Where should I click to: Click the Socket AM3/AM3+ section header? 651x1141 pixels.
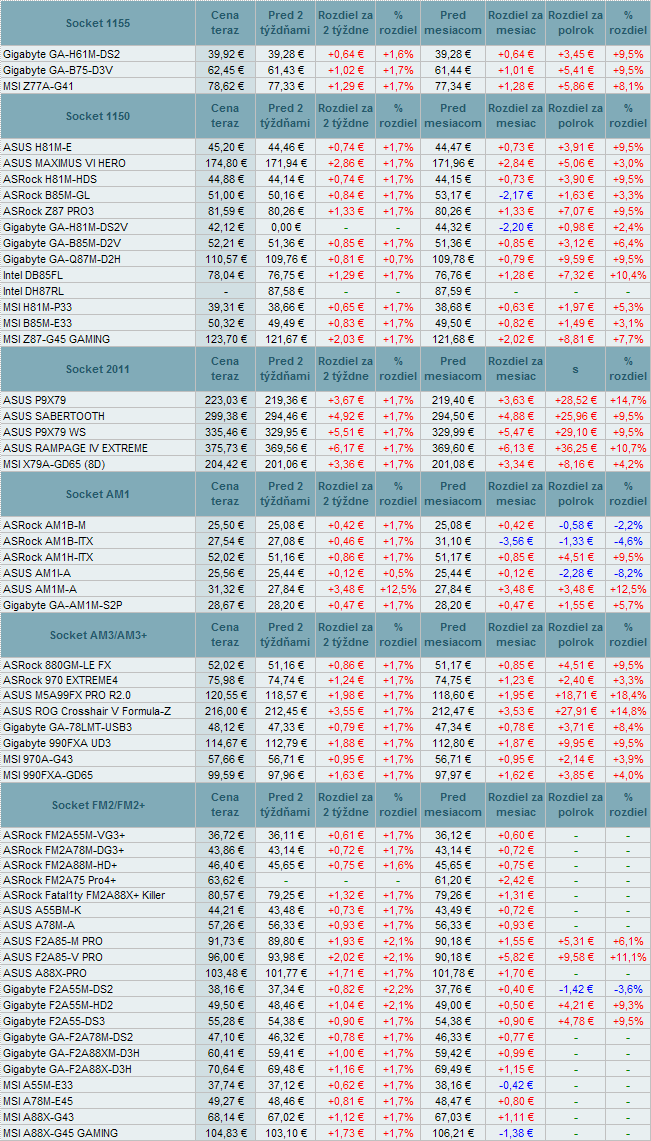tap(98, 635)
